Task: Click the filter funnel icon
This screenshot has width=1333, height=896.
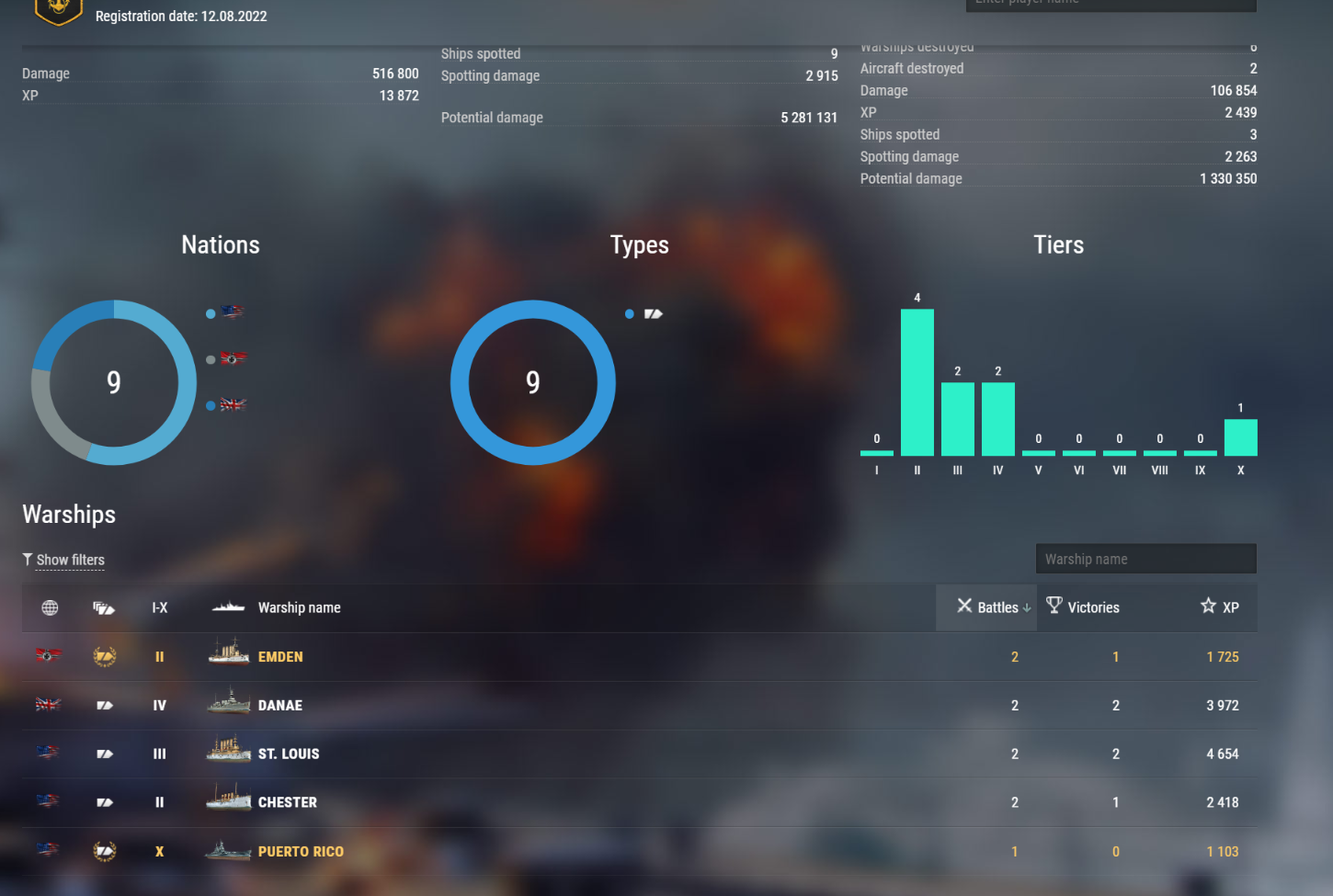Action: (x=28, y=559)
